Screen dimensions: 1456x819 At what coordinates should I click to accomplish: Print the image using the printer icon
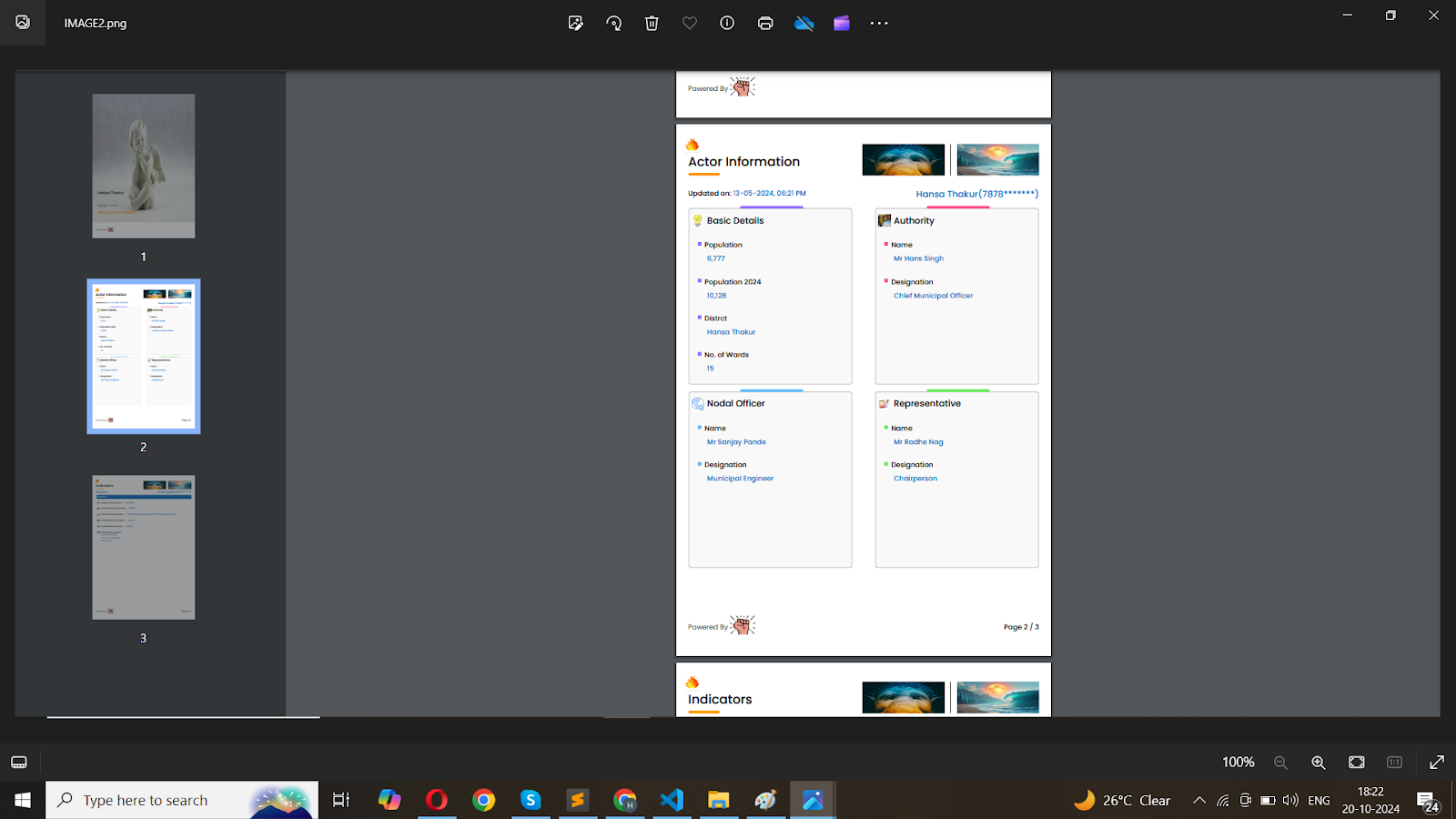click(x=765, y=24)
